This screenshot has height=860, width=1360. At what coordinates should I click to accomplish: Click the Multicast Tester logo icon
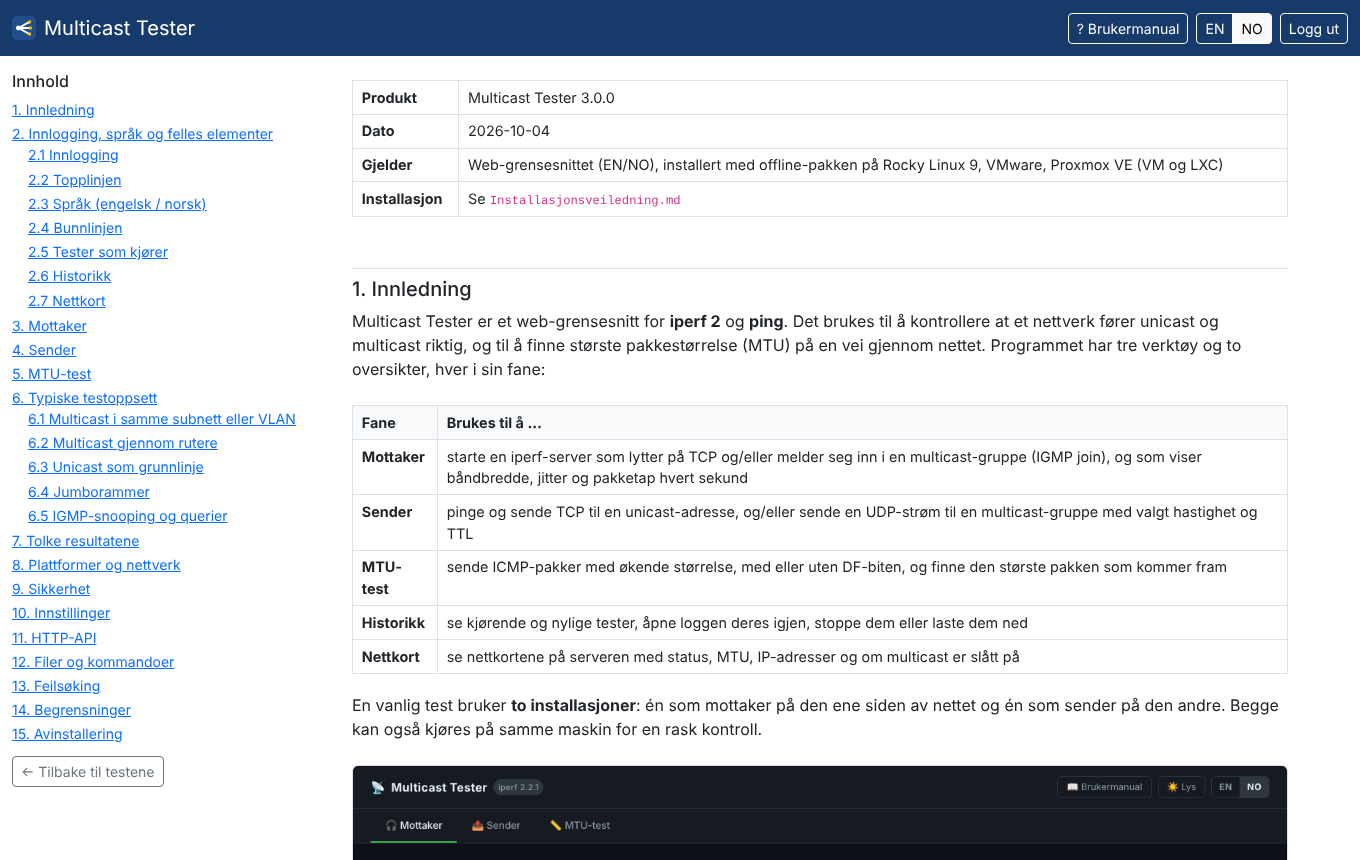click(24, 28)
